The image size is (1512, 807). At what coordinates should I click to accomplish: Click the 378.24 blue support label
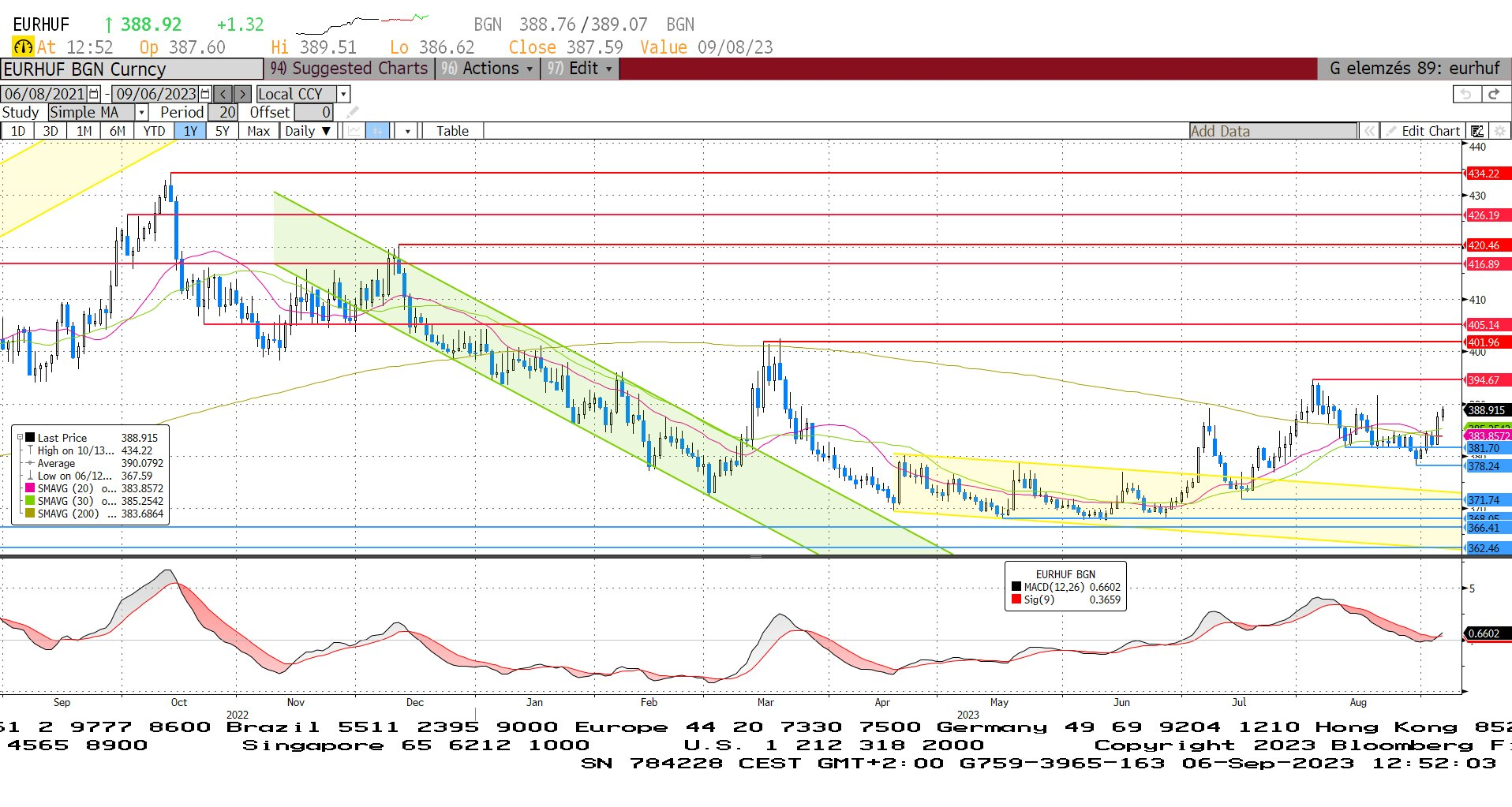pos(1488,466)
